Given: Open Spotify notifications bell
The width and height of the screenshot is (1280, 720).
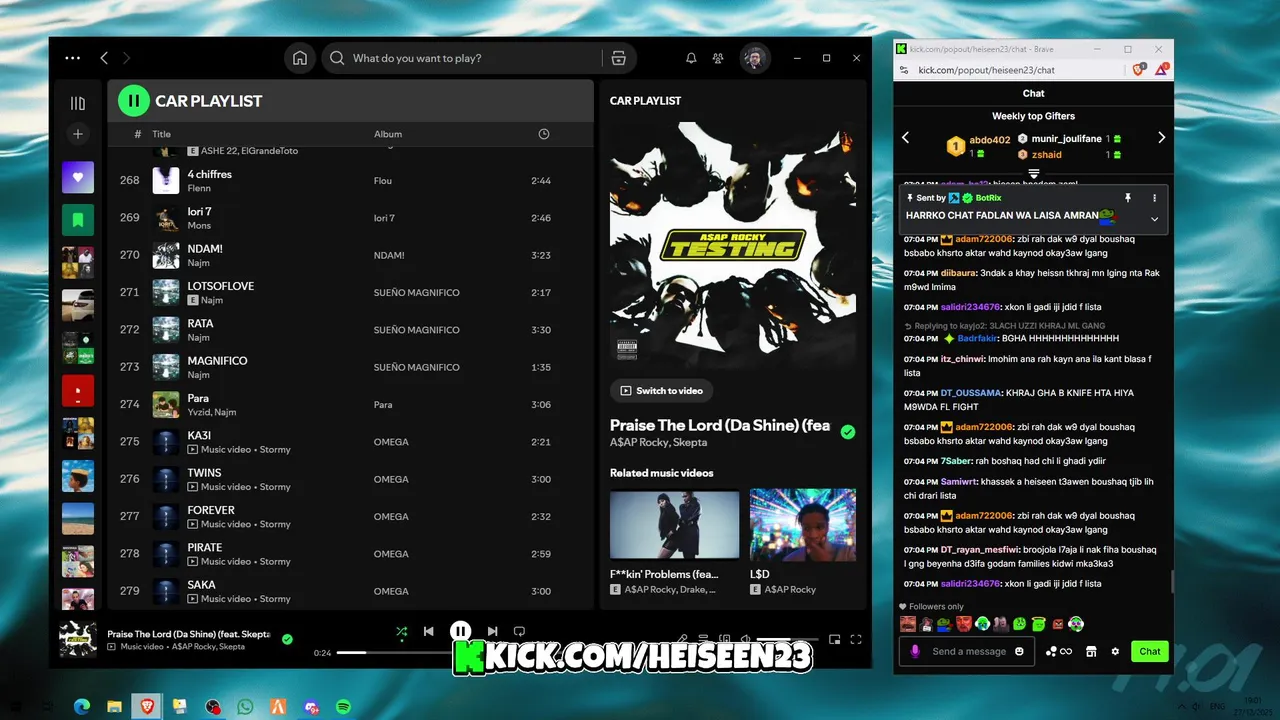Looking at the screenshot, I should pos(691,58).
